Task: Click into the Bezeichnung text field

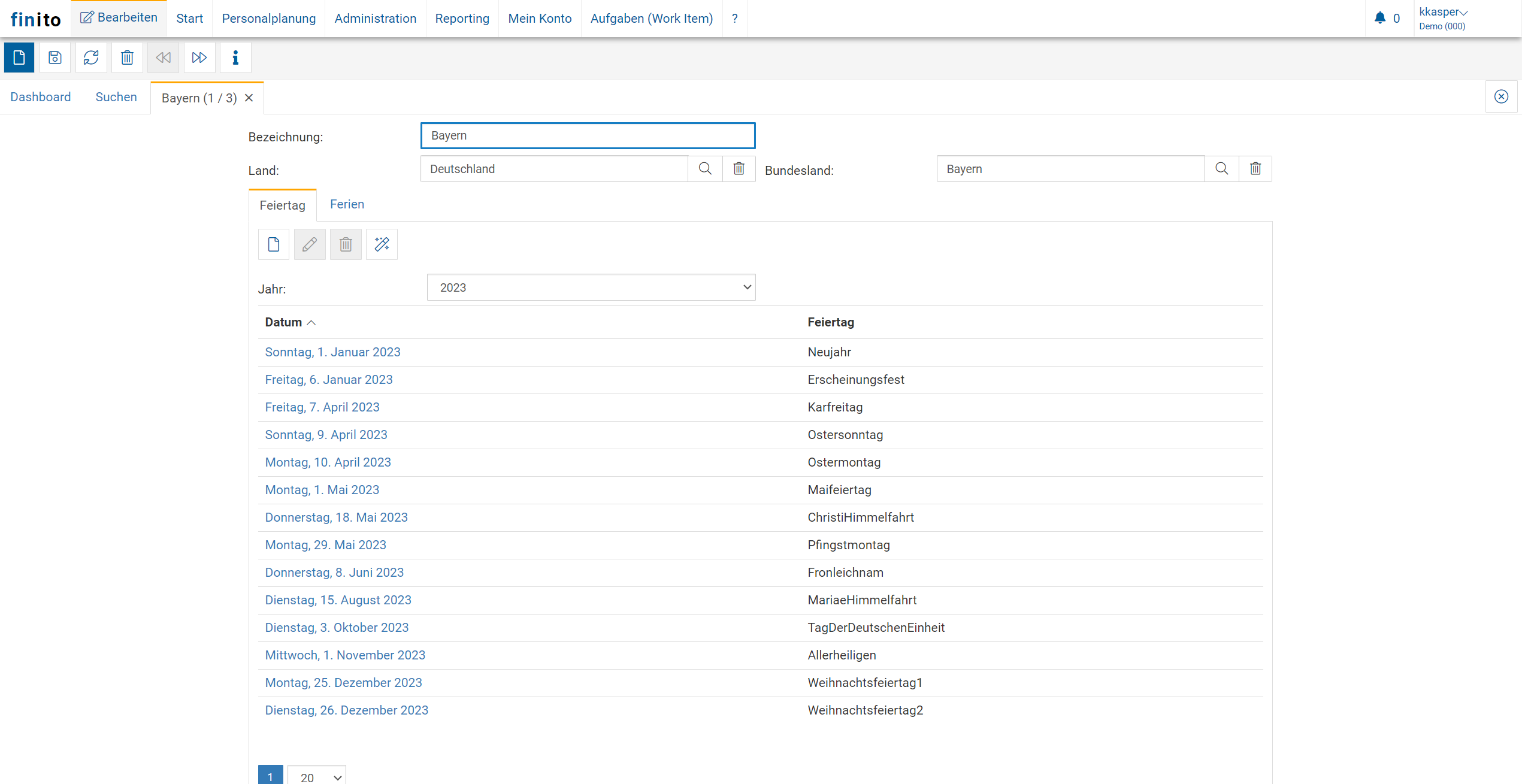Action: [587, 136]
